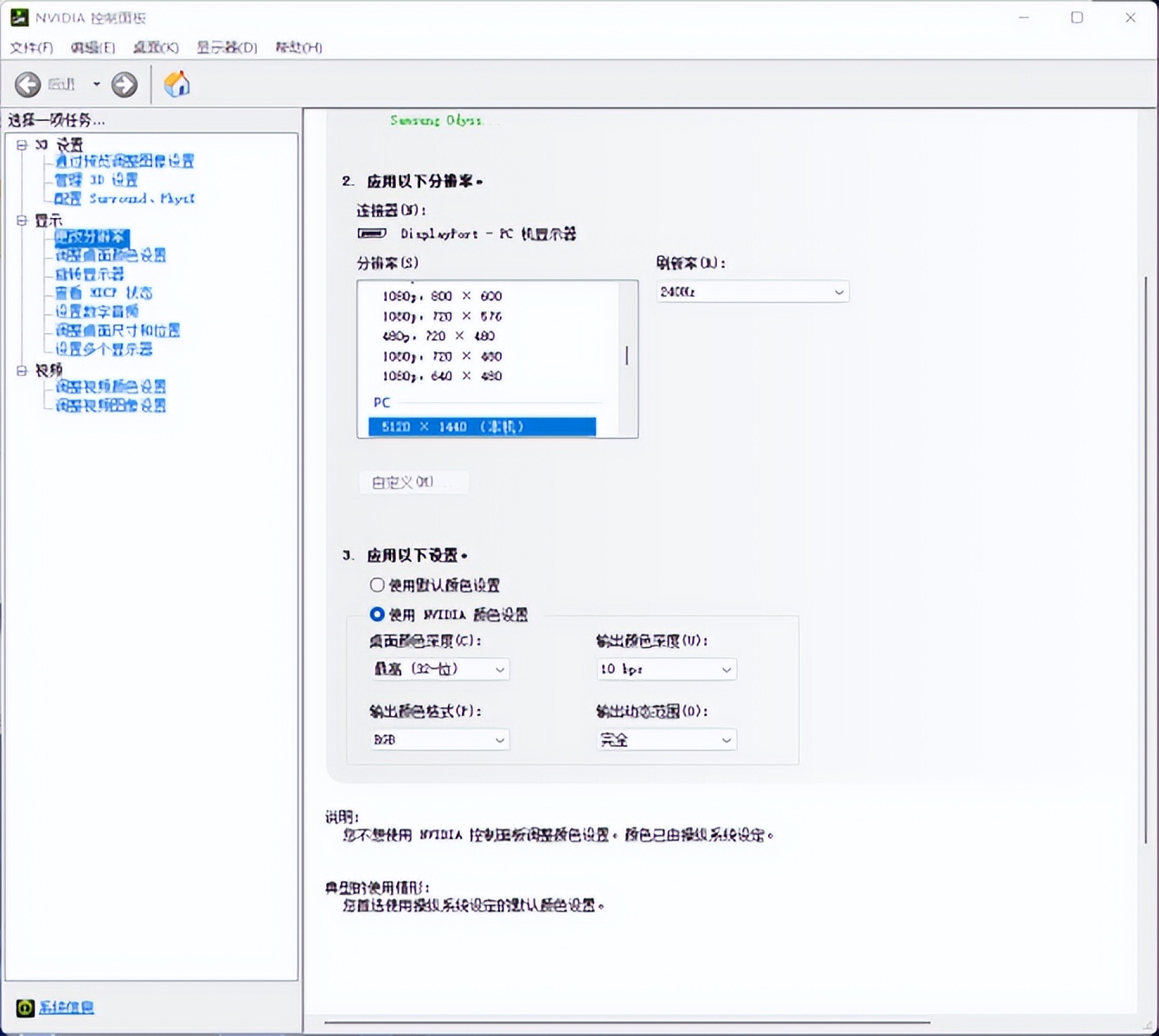This screenshot has width=1159, height=1036.
Task: Select 使用默认颜色设置 radio button
Action: (377, 585)
